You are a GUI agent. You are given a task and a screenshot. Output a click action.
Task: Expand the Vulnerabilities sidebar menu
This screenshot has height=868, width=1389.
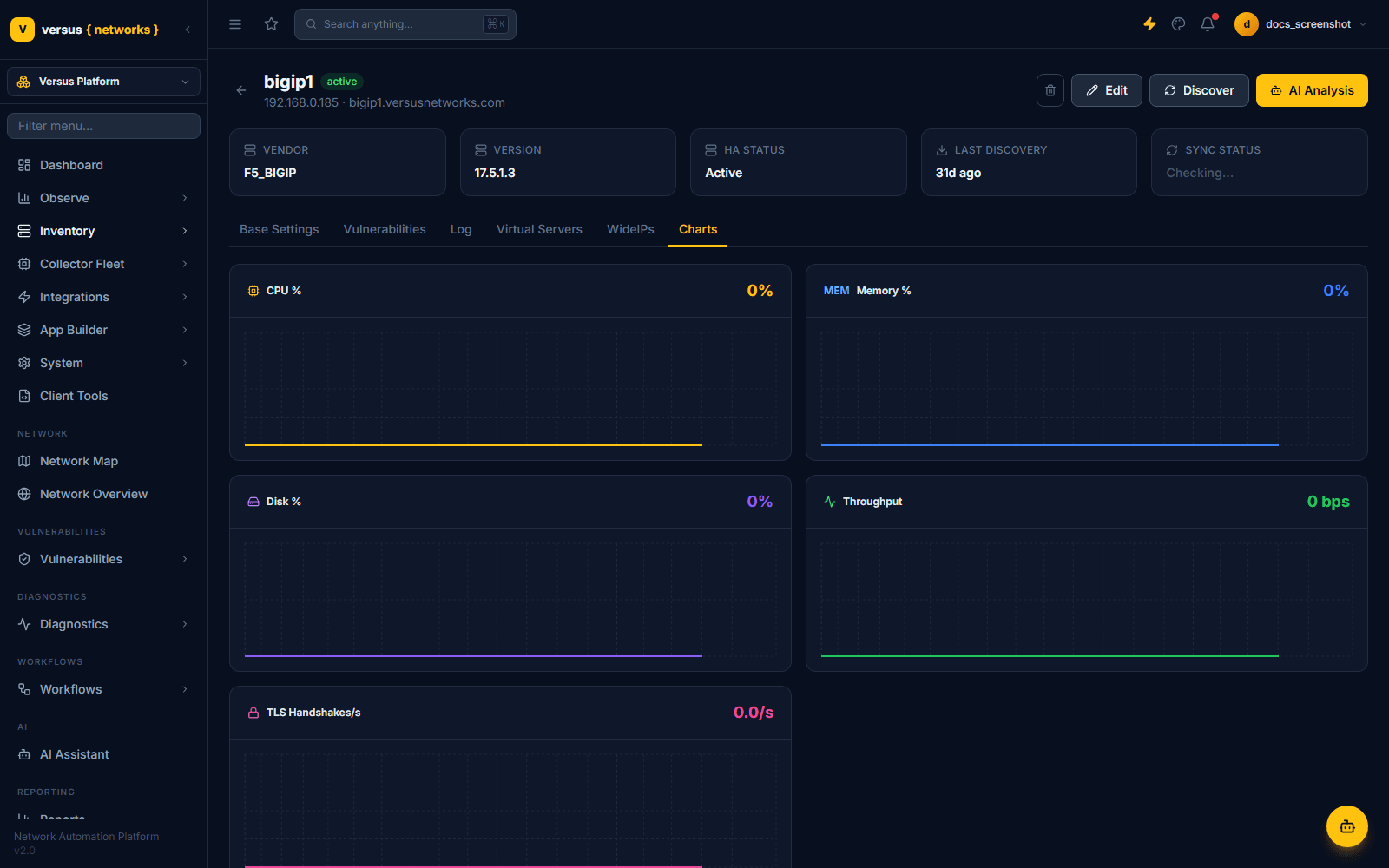tap(103, 559)
